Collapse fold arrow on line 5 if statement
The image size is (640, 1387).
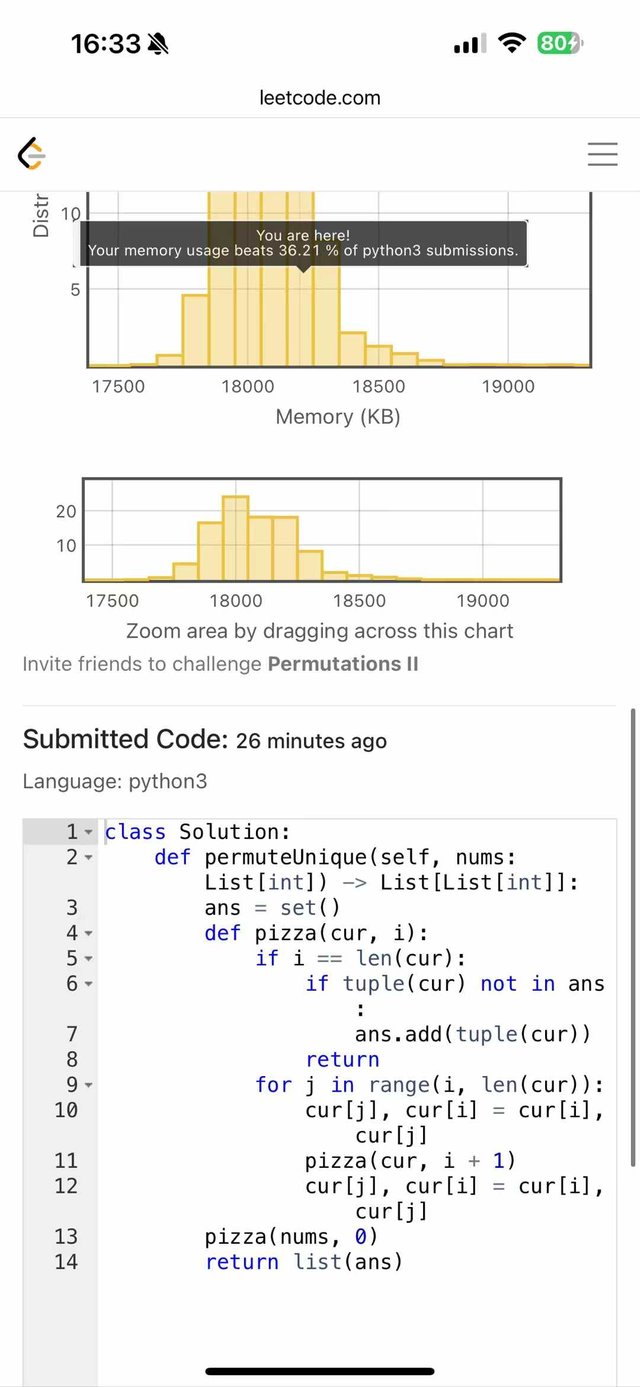[88, 959]
